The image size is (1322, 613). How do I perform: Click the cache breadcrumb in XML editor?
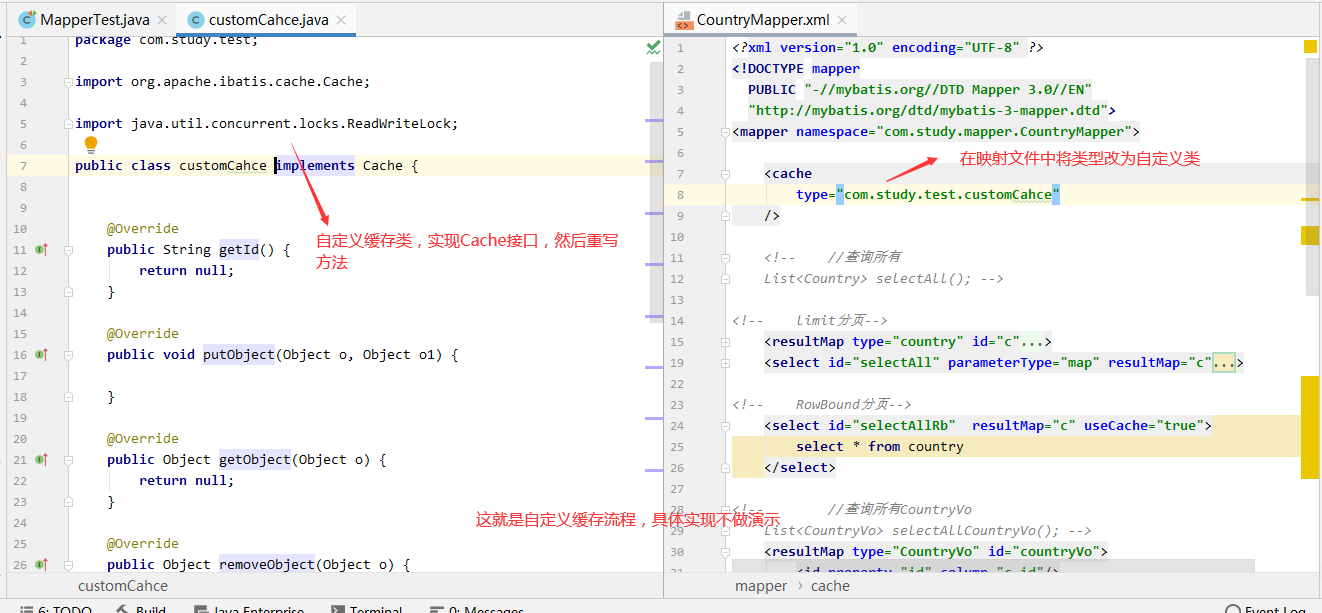coord(830,586)
